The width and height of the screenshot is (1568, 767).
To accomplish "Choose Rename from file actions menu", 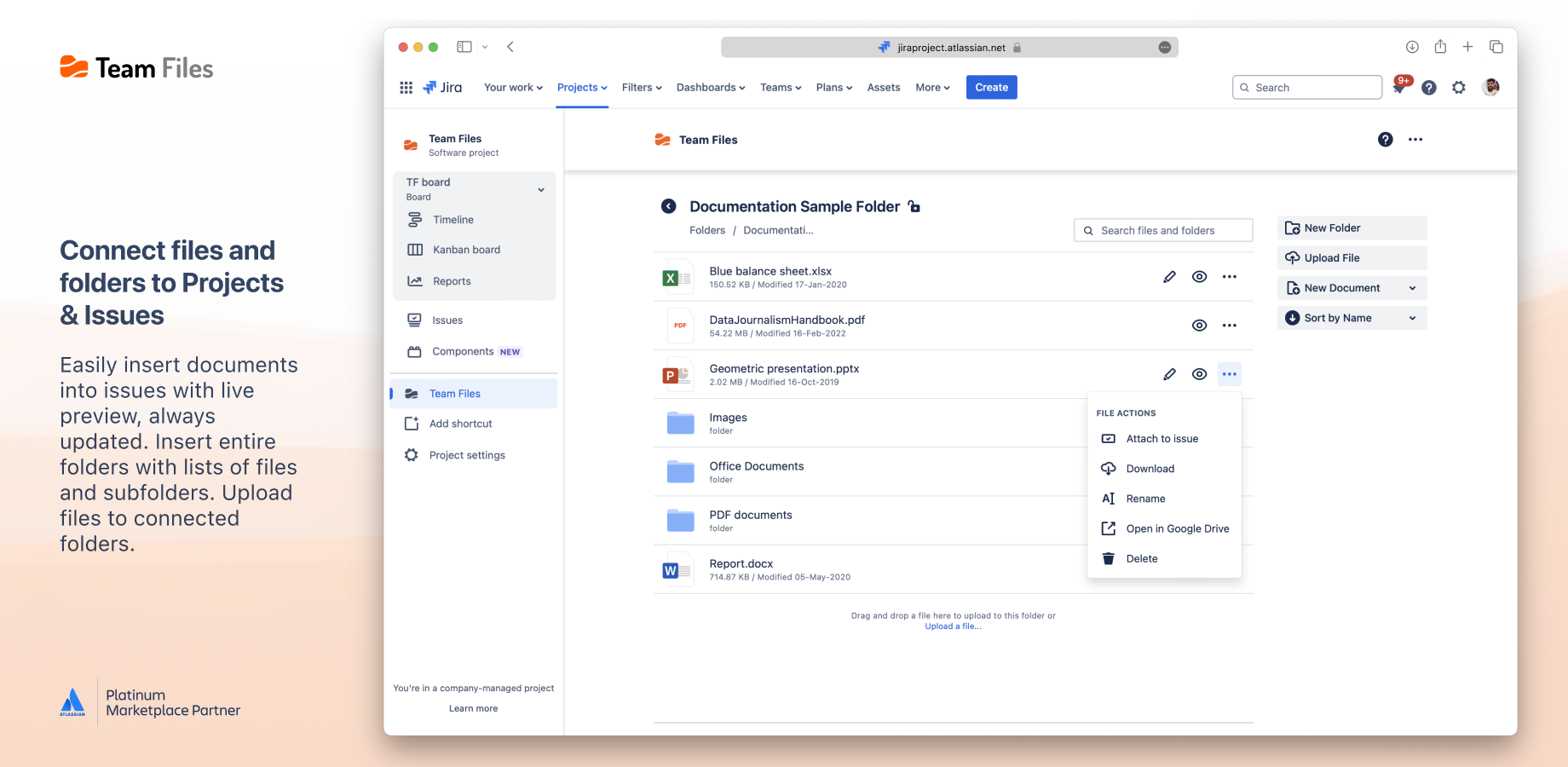I will pos(1164,499).
